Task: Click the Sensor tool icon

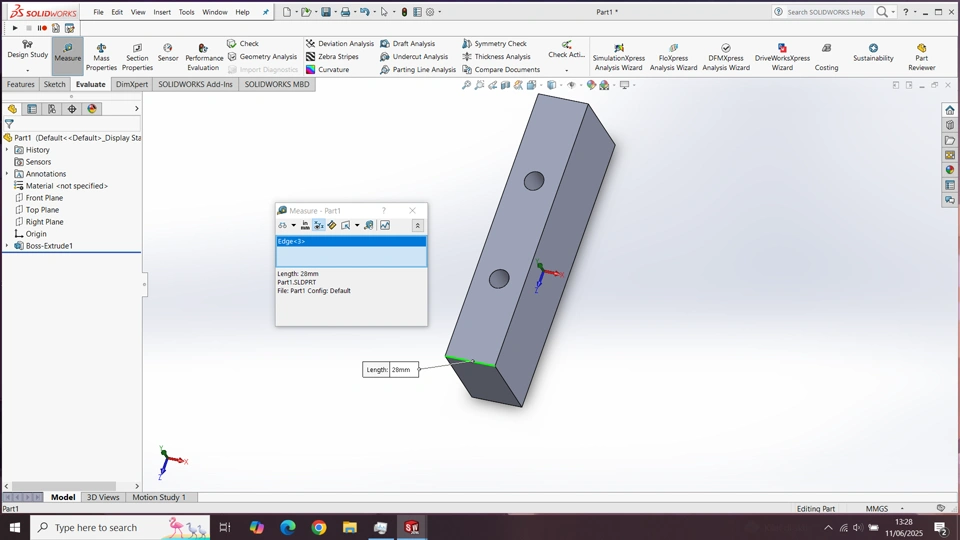Action: click(168, 53)
